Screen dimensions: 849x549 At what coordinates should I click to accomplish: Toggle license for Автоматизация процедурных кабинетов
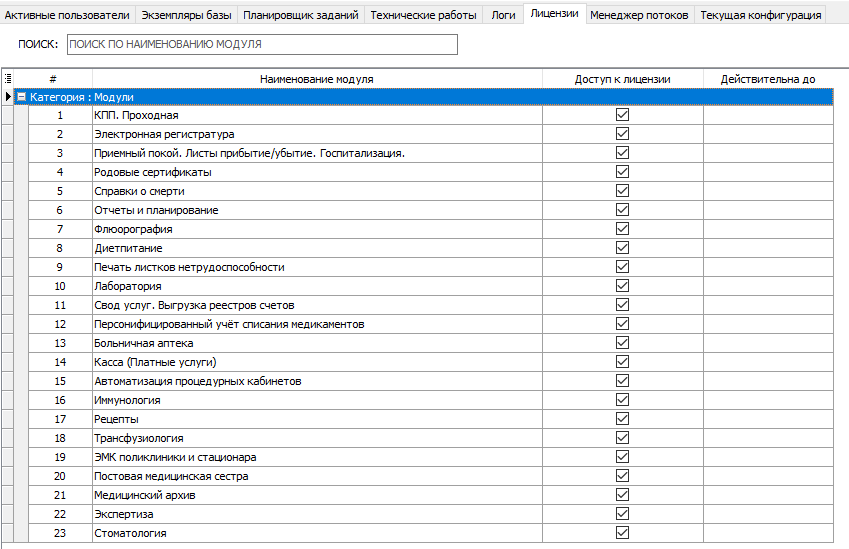[x=623, y=381]
